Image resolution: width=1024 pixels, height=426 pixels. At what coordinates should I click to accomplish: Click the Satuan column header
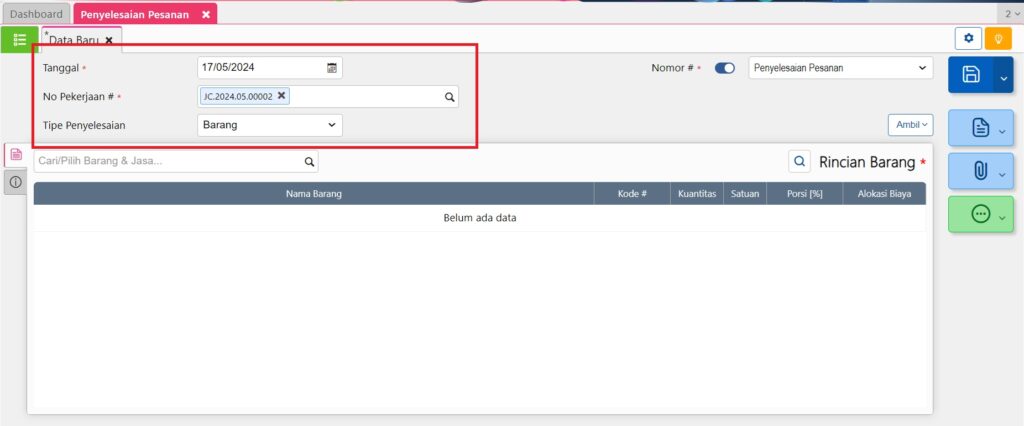point(744,194)
